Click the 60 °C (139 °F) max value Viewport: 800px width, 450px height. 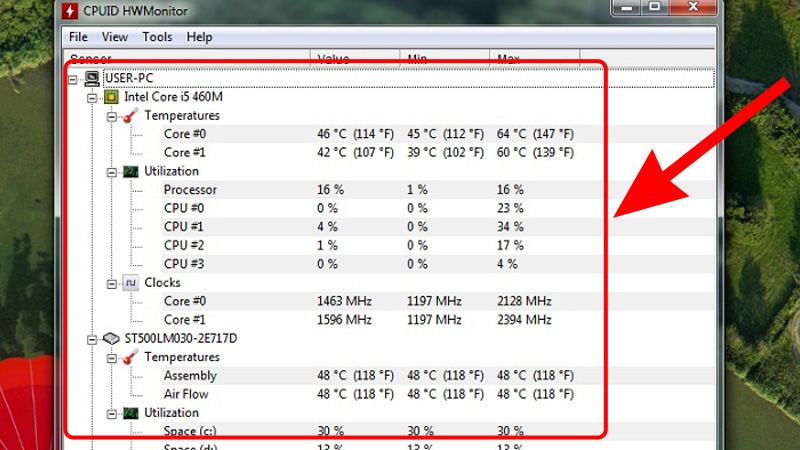[x=535, y=153]
